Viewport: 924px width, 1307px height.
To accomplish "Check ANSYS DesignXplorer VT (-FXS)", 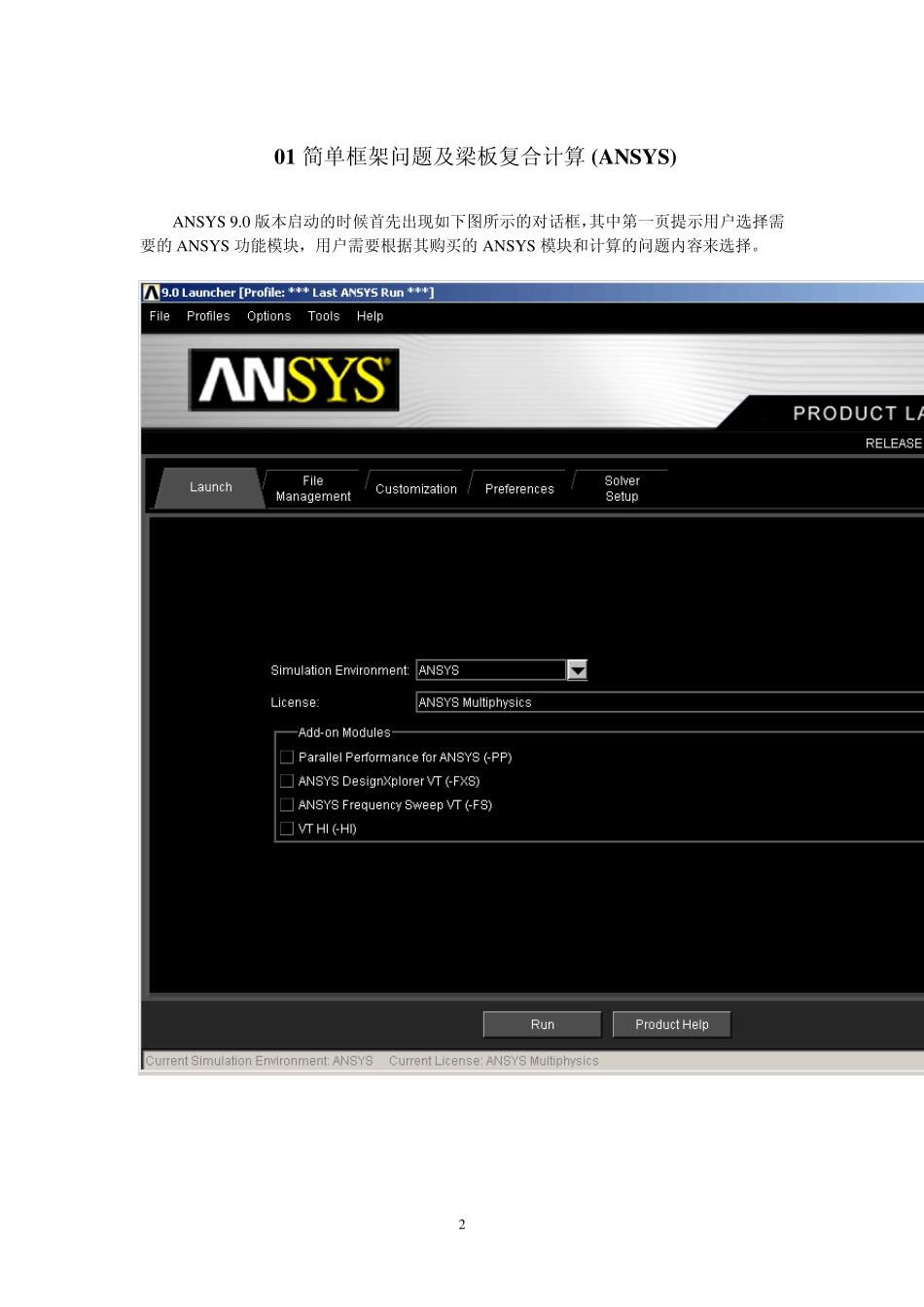I will pyautogui.click(x=287, y=781).
